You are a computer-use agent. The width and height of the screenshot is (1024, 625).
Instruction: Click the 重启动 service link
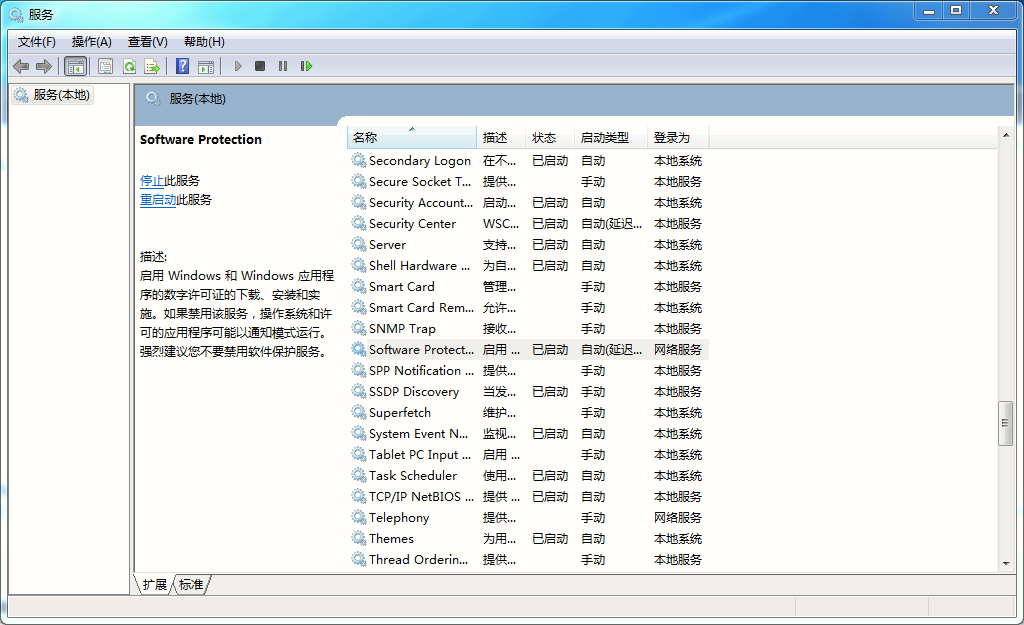[158, 200]
